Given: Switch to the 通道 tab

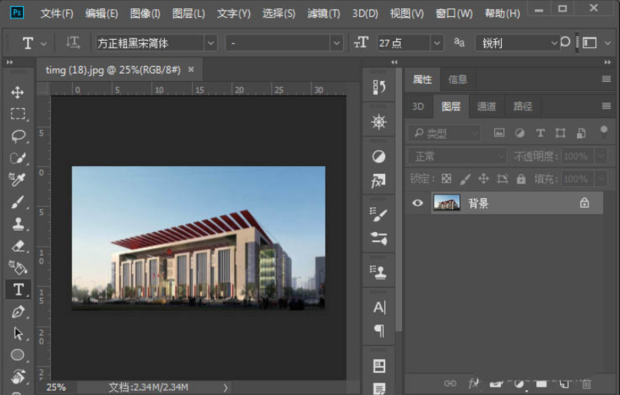Looking at the screenshot, I should point(486,106).
